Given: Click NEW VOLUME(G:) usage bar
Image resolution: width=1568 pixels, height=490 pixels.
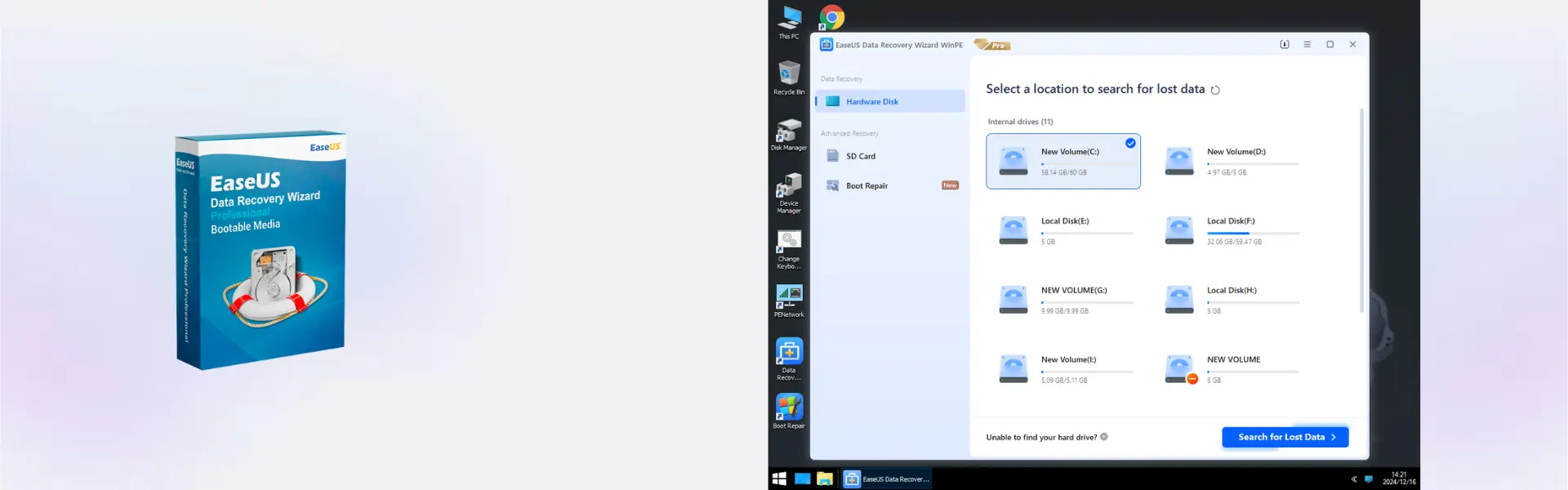Looking at the screenshot, I should [x=1087, y=303].
